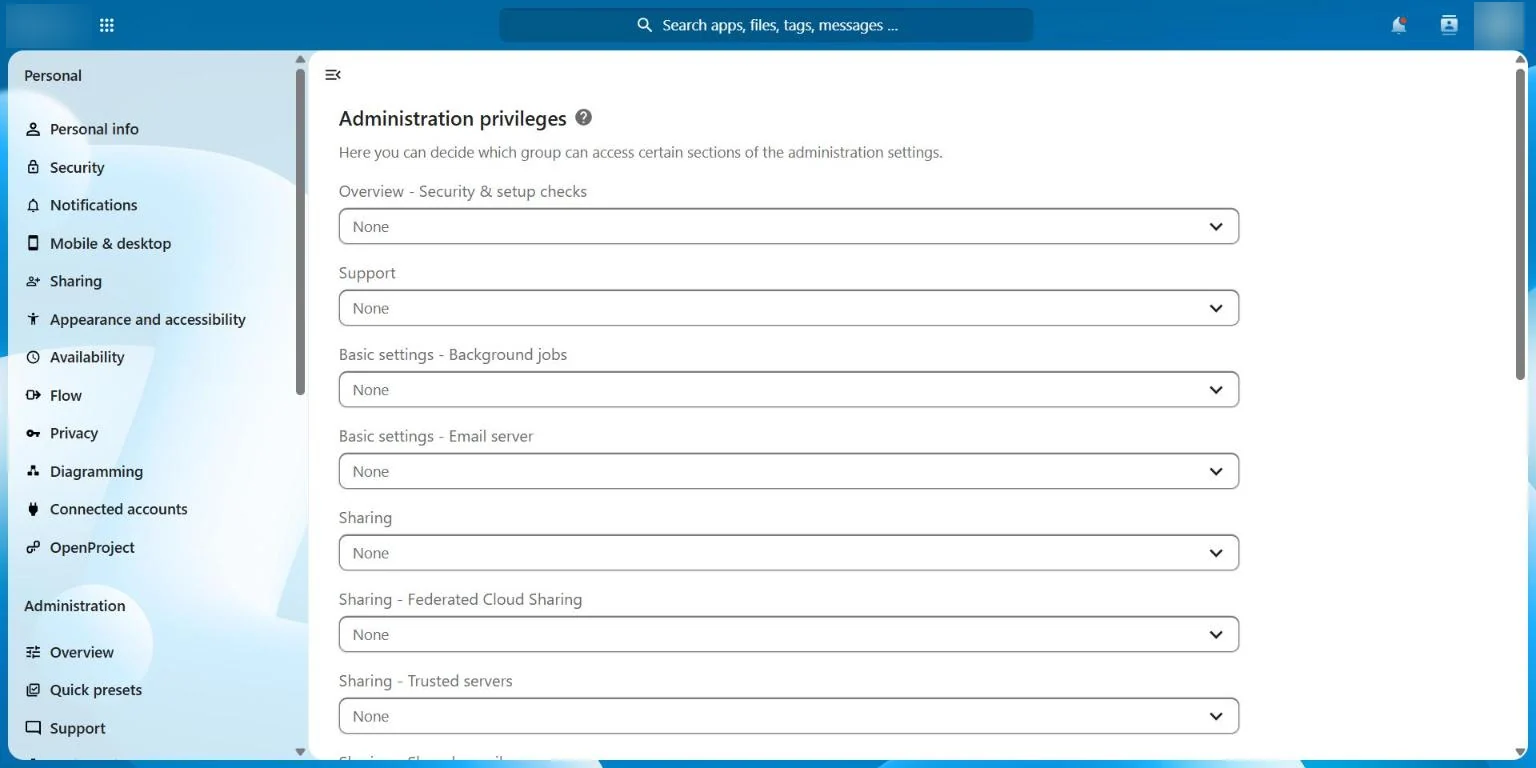The width and height of the screenshot is (1536, 768).
Task: Click the Diagramming label in sidebar
Action: click(96, 471)
